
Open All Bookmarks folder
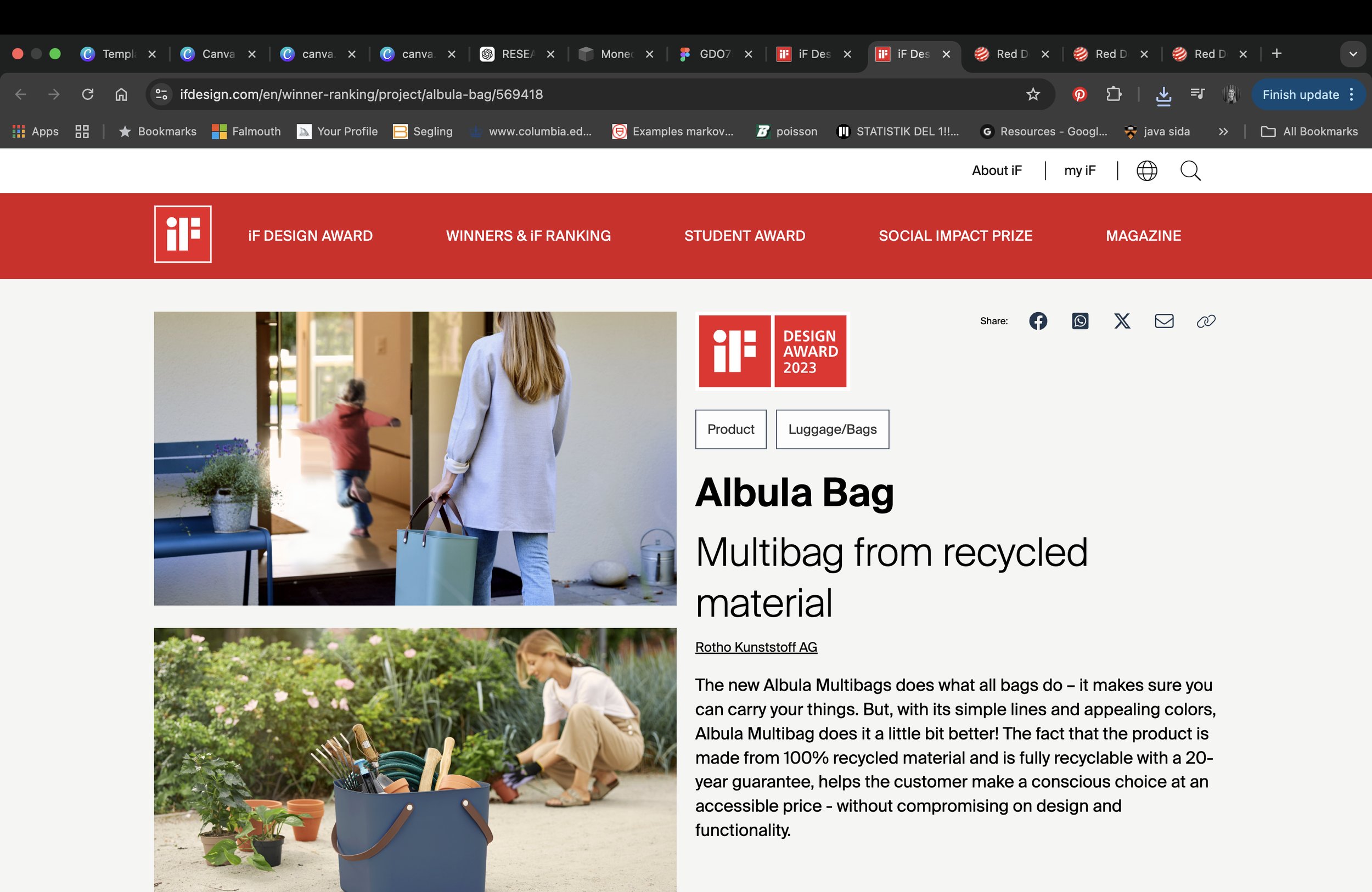tap(1309, 131)
